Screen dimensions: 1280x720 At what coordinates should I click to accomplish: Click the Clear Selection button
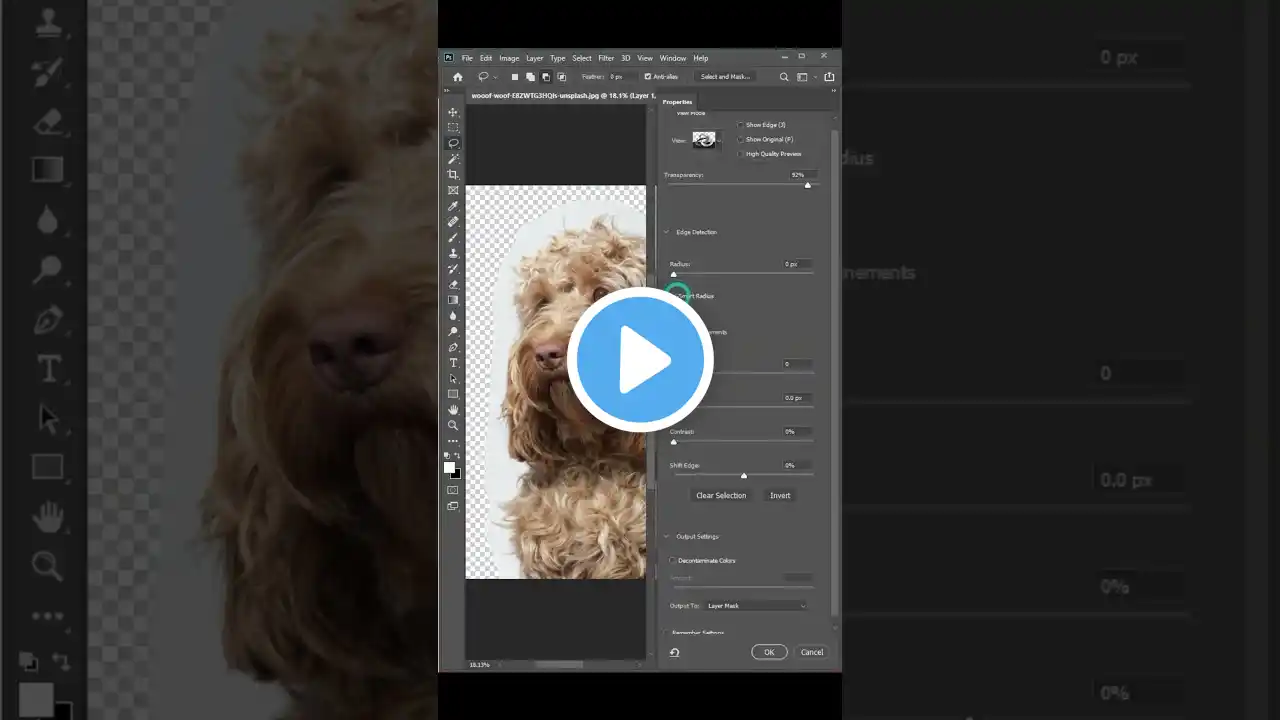coord(721,495)
